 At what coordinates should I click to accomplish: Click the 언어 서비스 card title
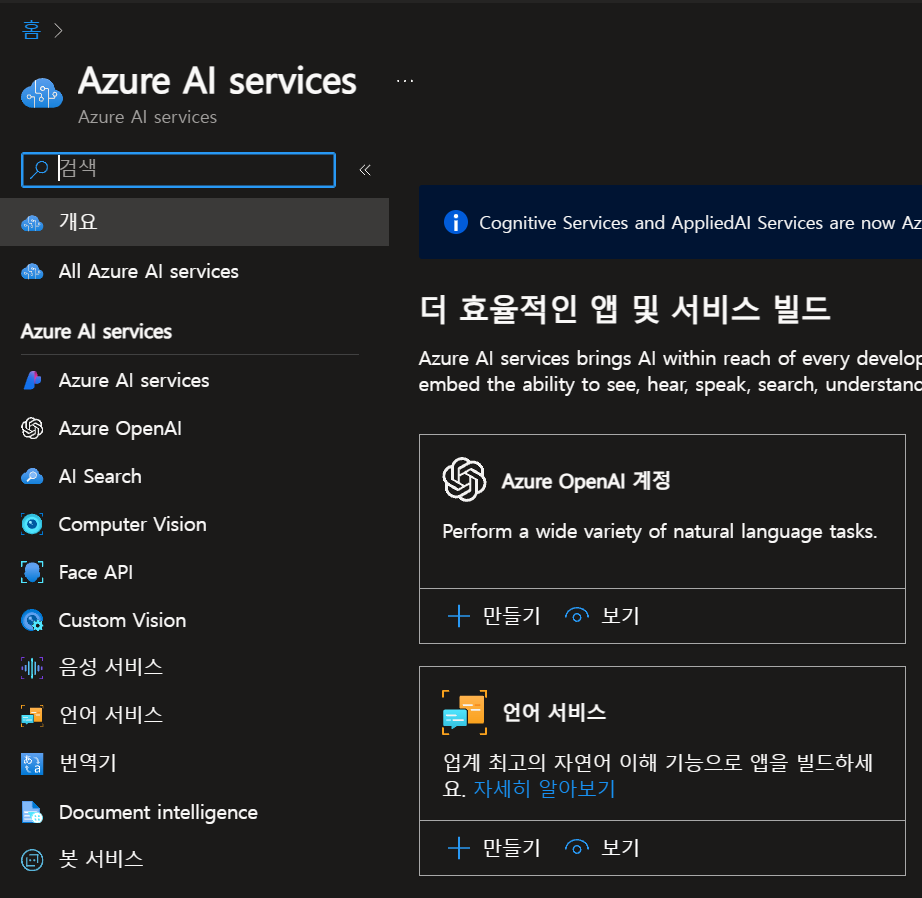pos(554,712)
